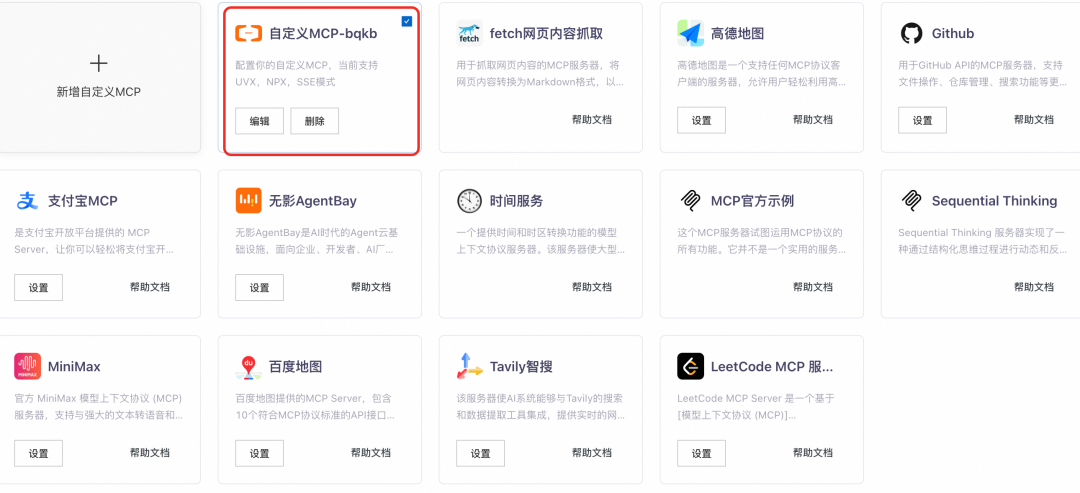Image resolution: width=1080 pixels, height=493 pixels.
Task: Click 删除 on the custom MCP card
Action: pos(315,121)
